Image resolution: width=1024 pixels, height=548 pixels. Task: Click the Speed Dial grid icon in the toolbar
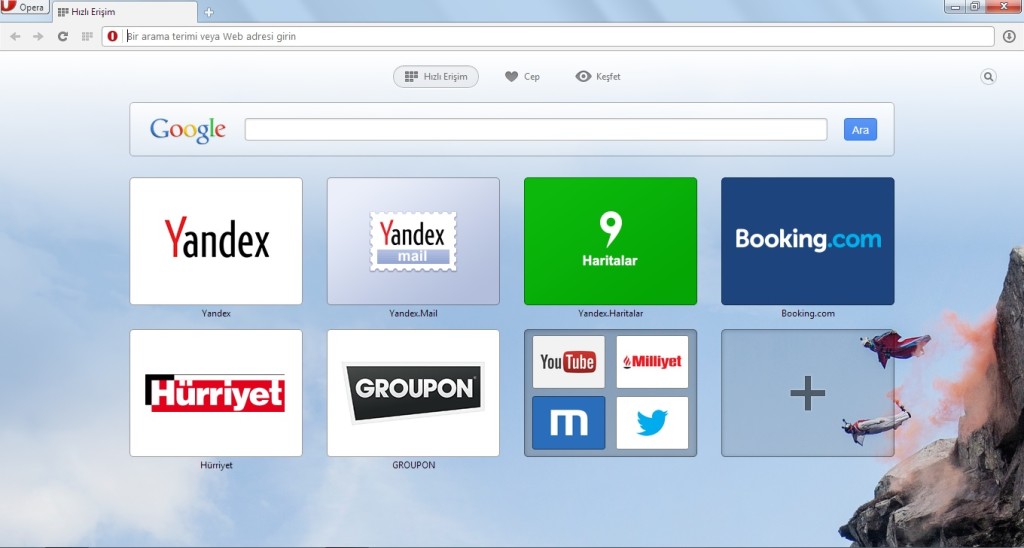pyautogui.click(x=87, y=37)
